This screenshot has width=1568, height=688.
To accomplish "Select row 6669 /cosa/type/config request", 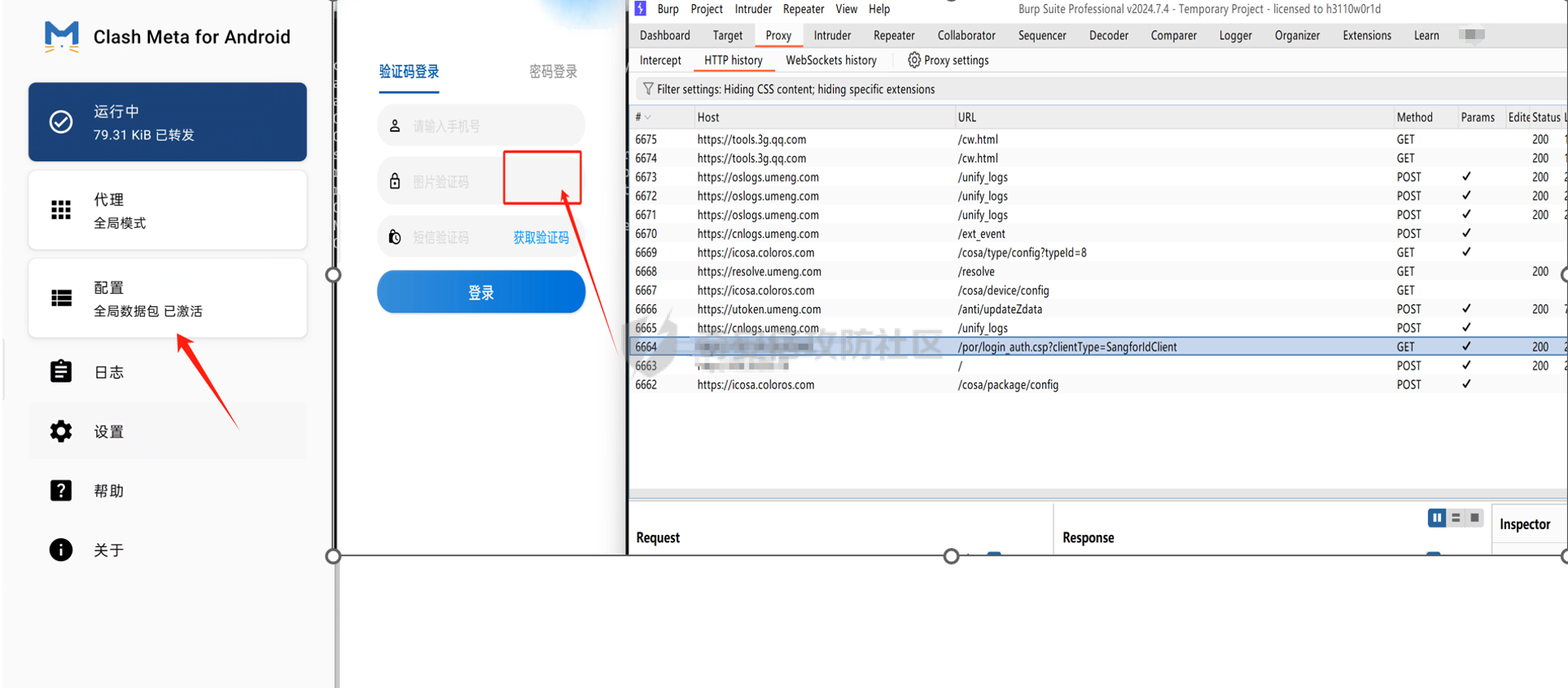I will [1099, 252].
